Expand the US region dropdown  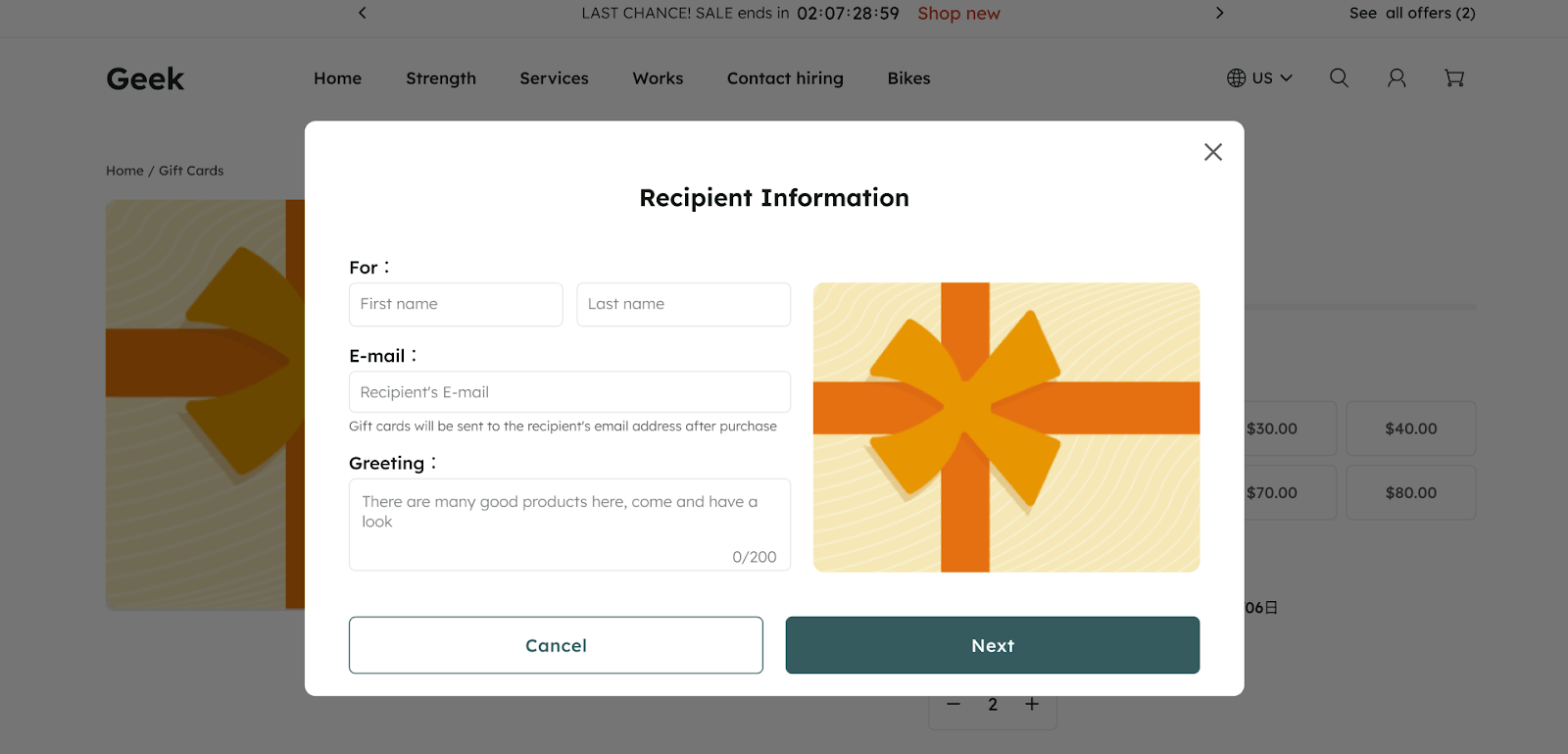1260,78
